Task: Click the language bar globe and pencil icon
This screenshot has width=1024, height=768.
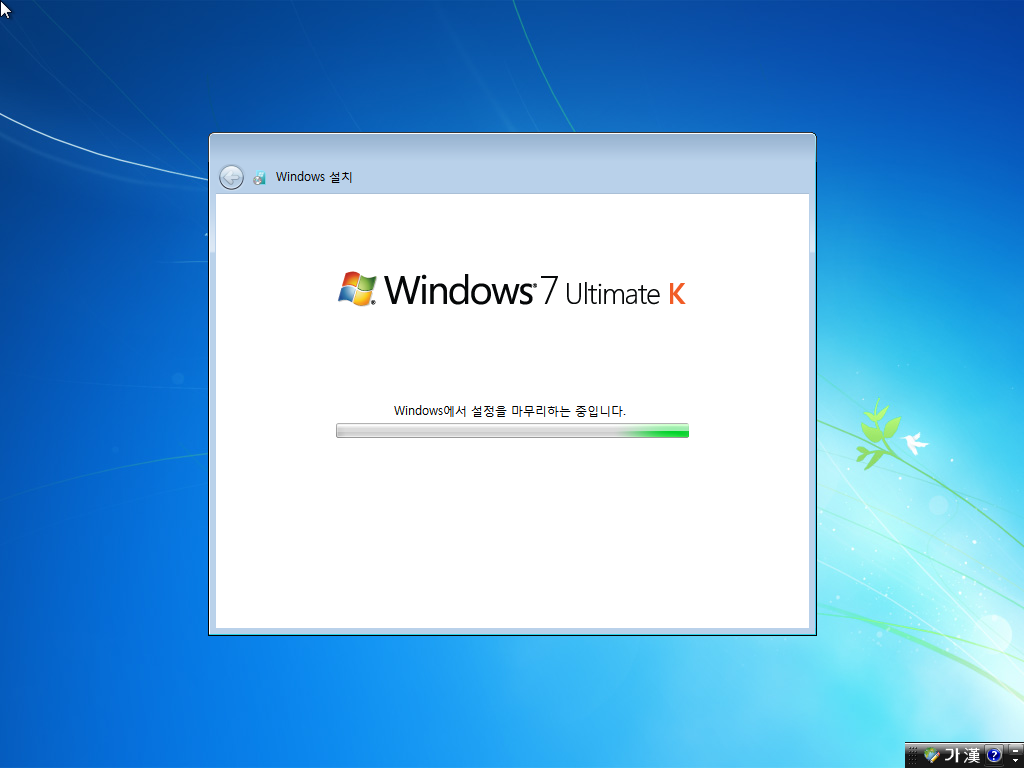Action: click(x=932, y=755)
